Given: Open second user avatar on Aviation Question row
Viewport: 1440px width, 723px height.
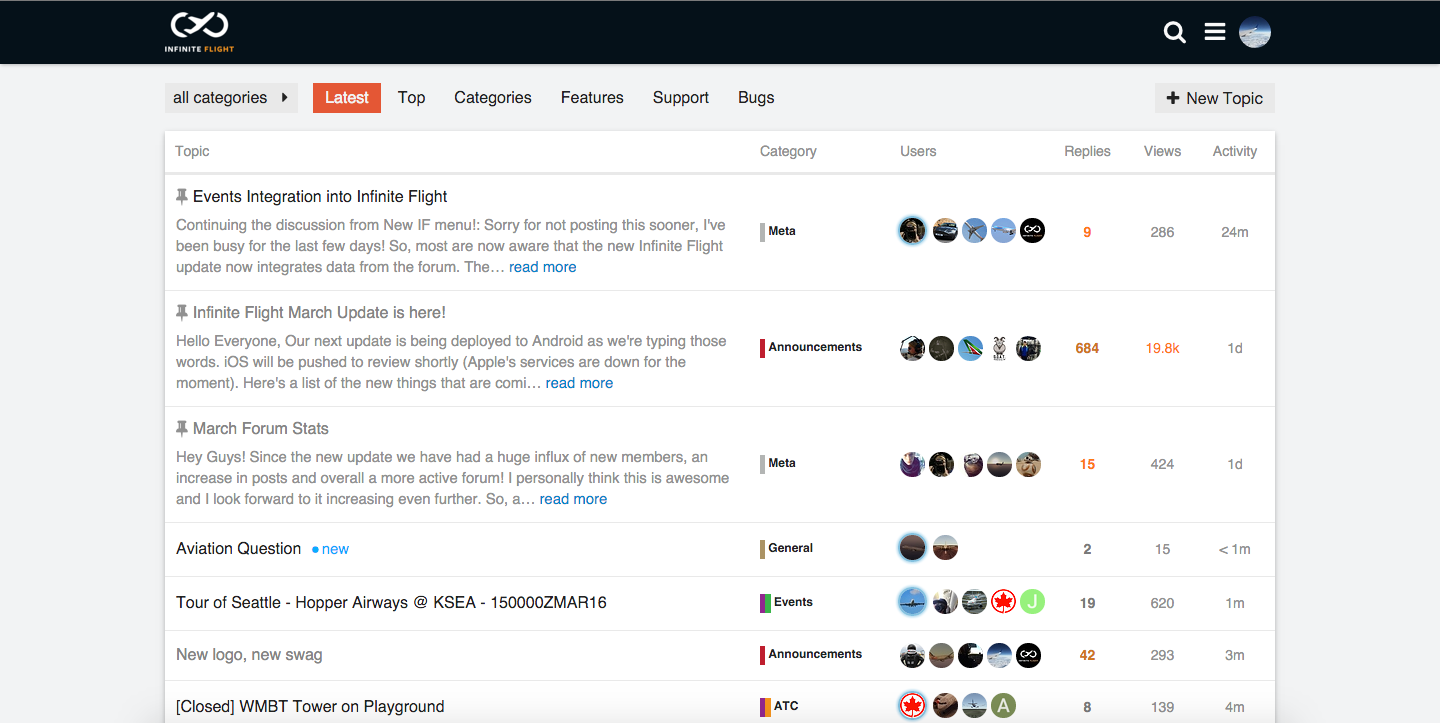Looking at the screenshot, I should coord(945,548).
